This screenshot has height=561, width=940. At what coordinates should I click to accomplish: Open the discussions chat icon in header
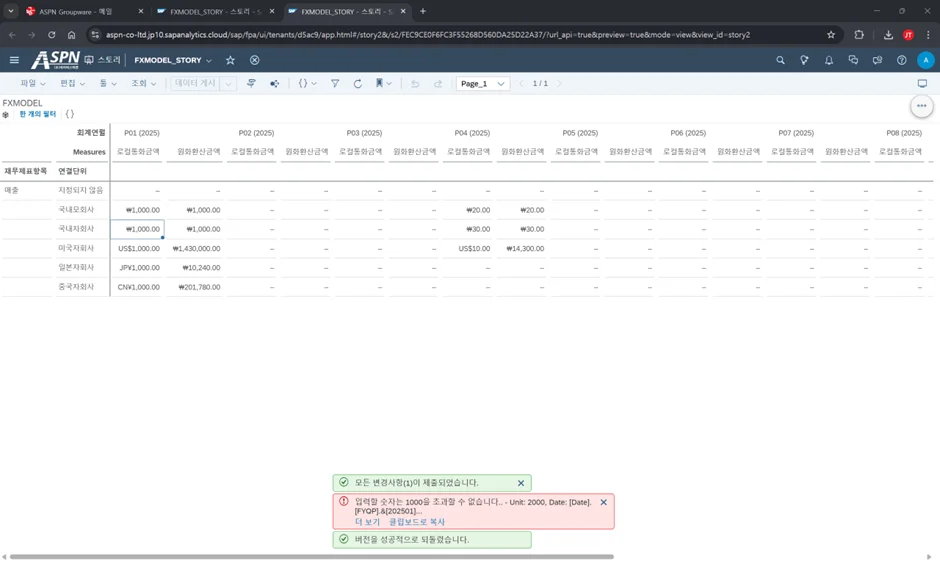[x=853, y=60]
